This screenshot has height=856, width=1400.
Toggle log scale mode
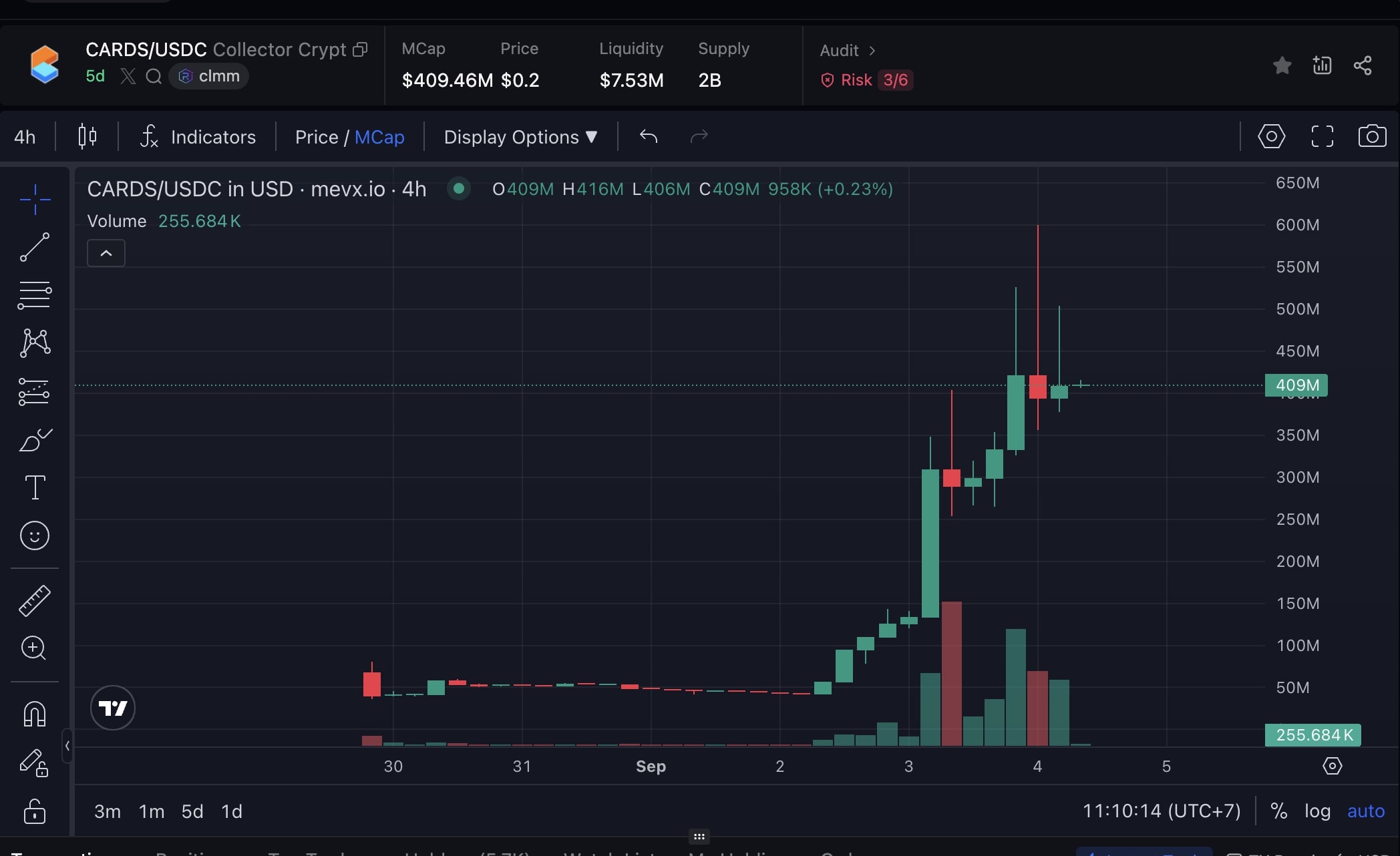(1317, 811)
